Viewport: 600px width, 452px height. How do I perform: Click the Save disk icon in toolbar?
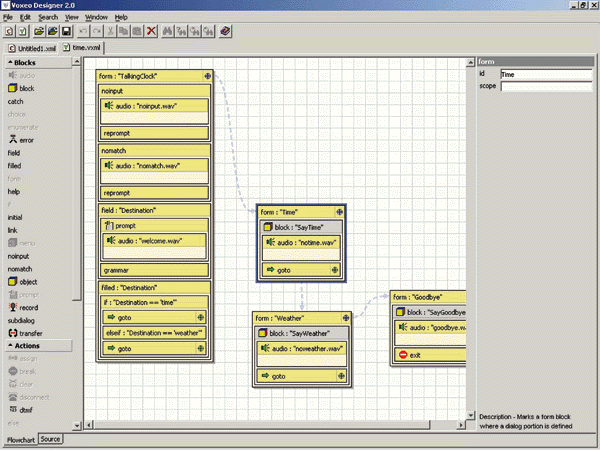coord(66,32)
